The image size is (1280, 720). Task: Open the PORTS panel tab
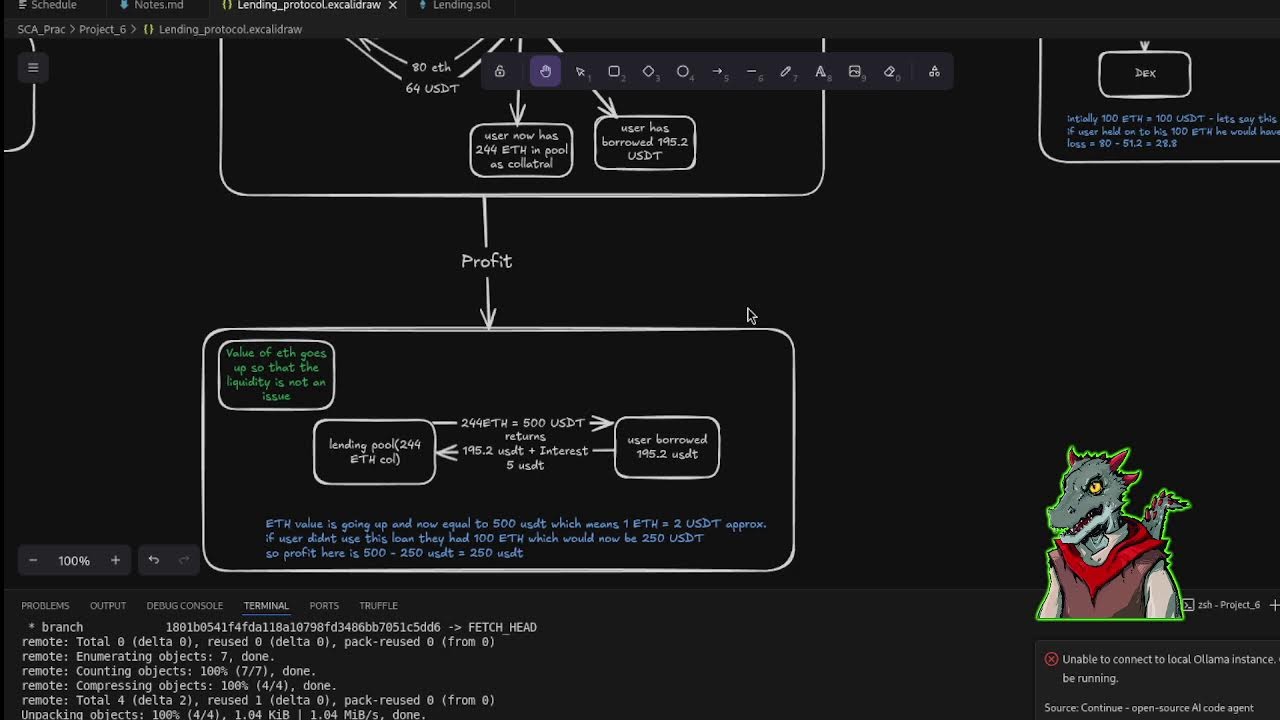point(324,605)
